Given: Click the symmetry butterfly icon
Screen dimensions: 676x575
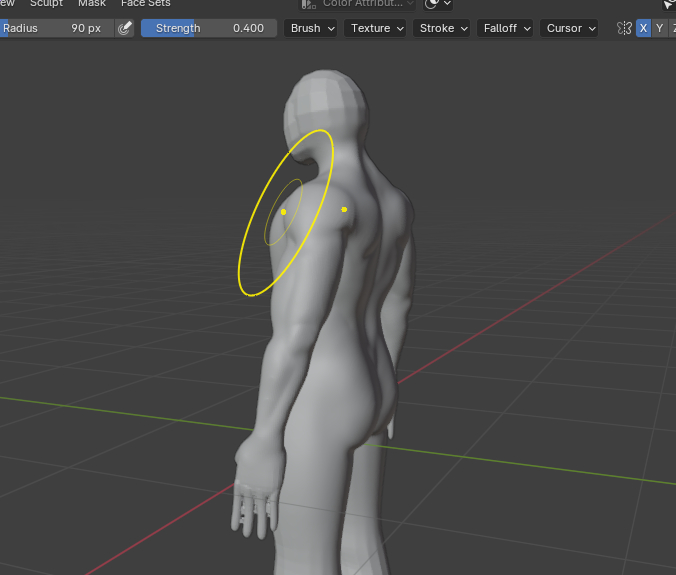Looking at the screenshot, I should coord(624,28).
